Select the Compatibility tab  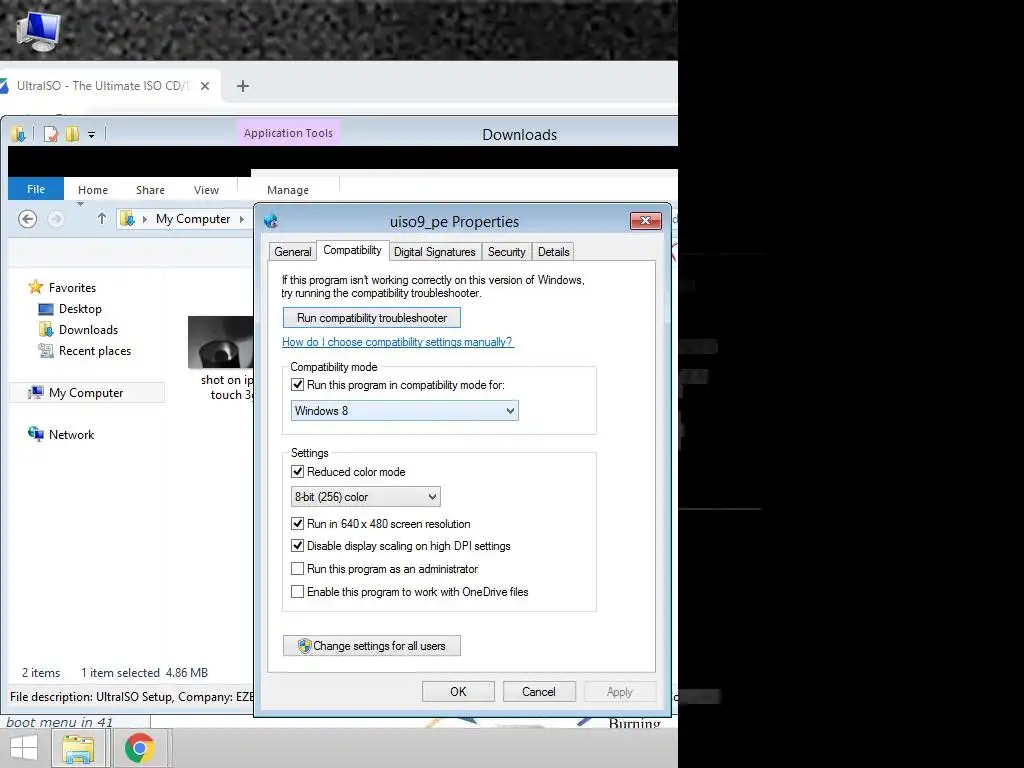pos(352,250)
